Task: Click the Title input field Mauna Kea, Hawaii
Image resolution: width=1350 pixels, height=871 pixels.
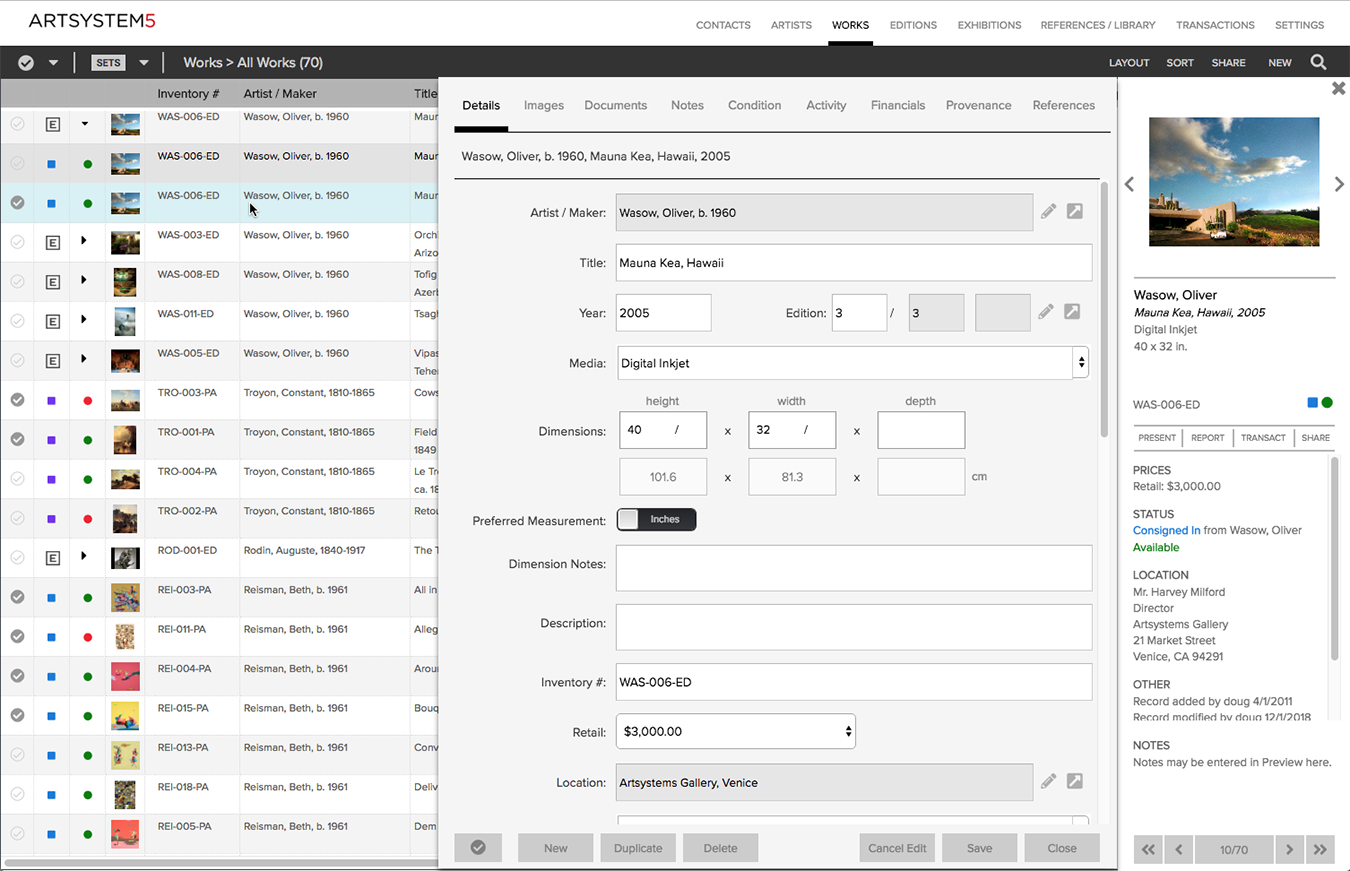Action: coord(854,263)
